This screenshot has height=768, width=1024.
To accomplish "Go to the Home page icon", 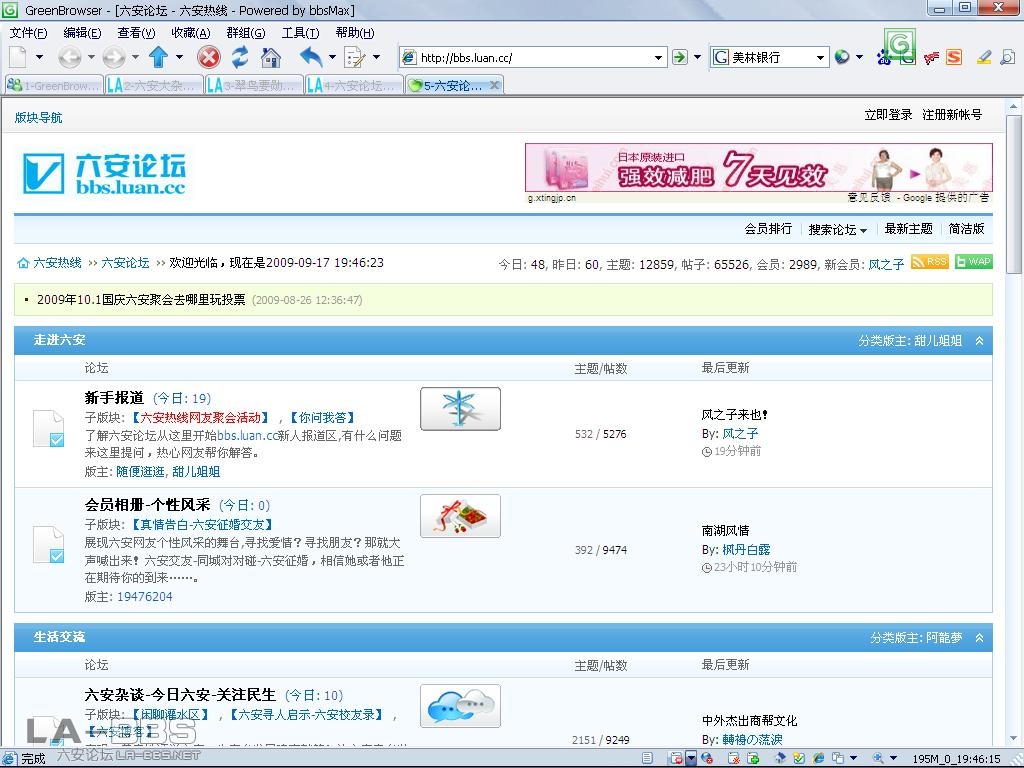I will pyautogui.click(x=271, y=57).
